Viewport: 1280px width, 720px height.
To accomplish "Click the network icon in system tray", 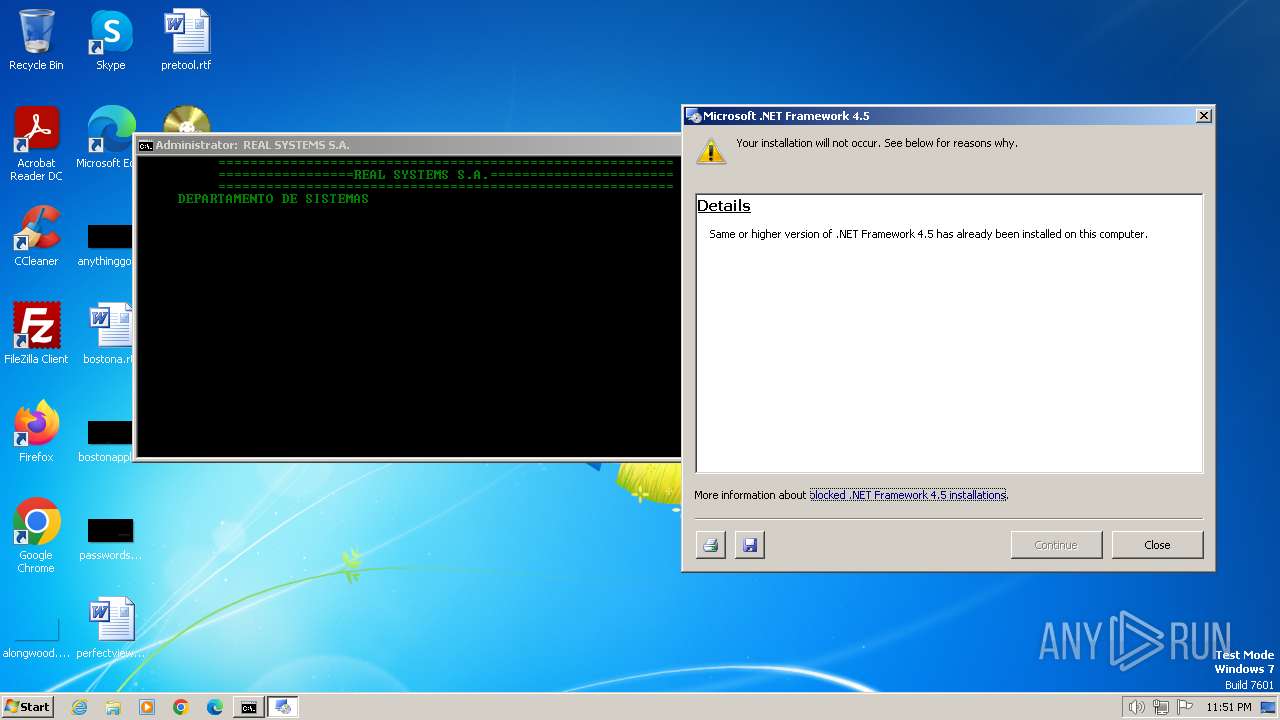I will 1161,707.
